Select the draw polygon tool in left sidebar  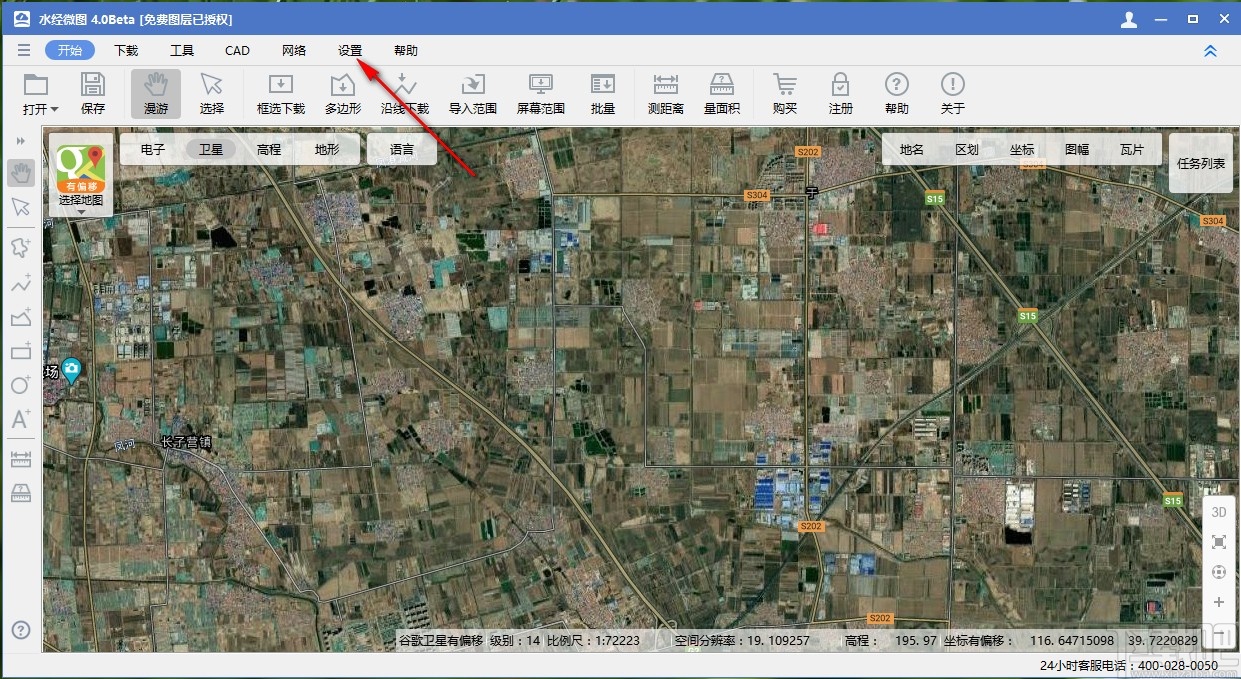tap(21, 317)
